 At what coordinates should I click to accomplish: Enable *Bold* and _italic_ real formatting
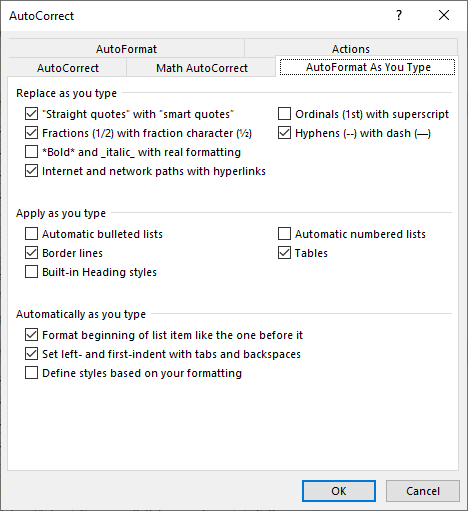(x=31, y=152)
